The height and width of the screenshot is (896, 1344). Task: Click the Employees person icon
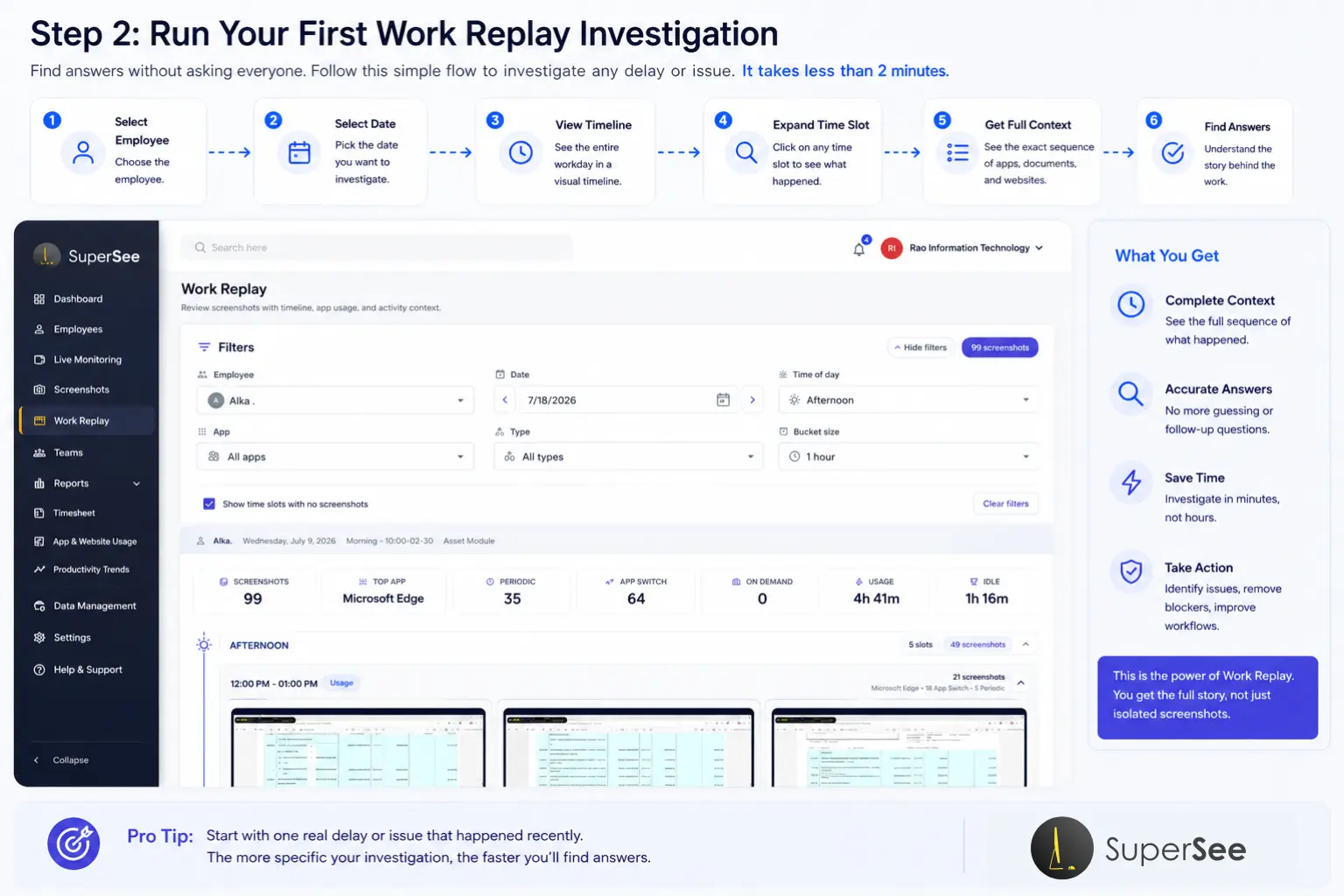(39, 330)
